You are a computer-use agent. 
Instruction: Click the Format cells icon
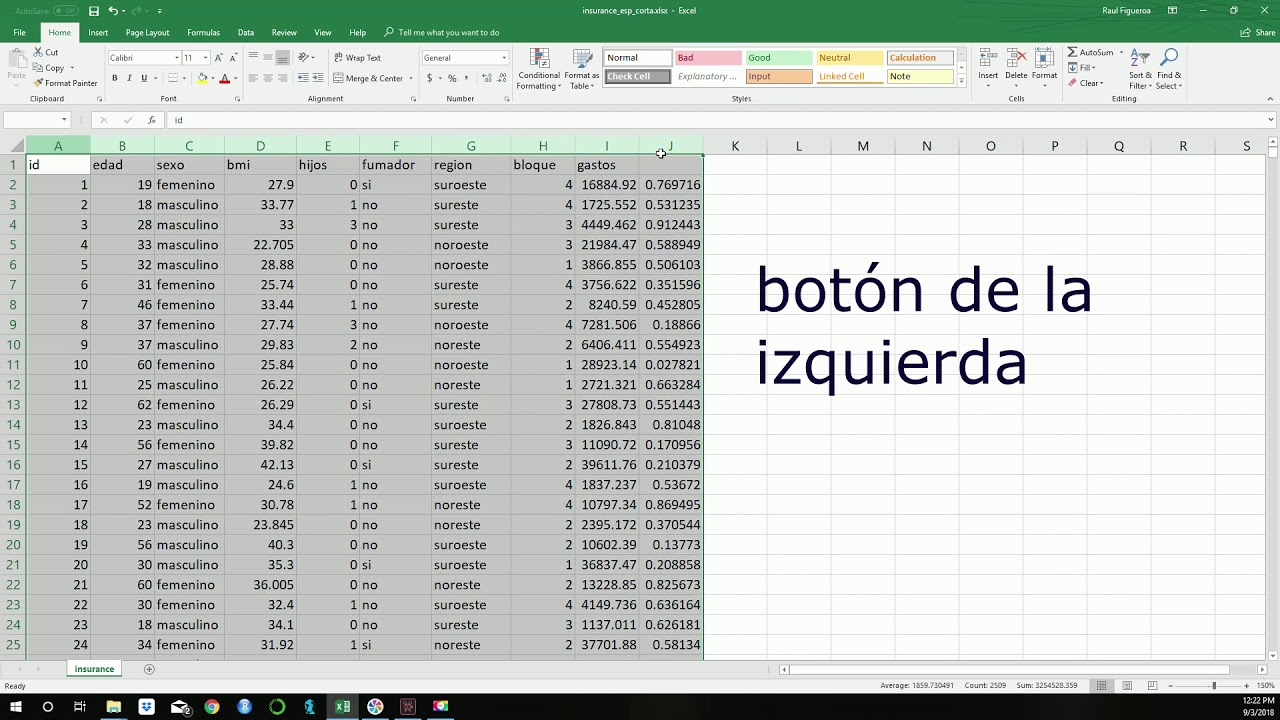pyautogui.click(x=1044, y=59)
